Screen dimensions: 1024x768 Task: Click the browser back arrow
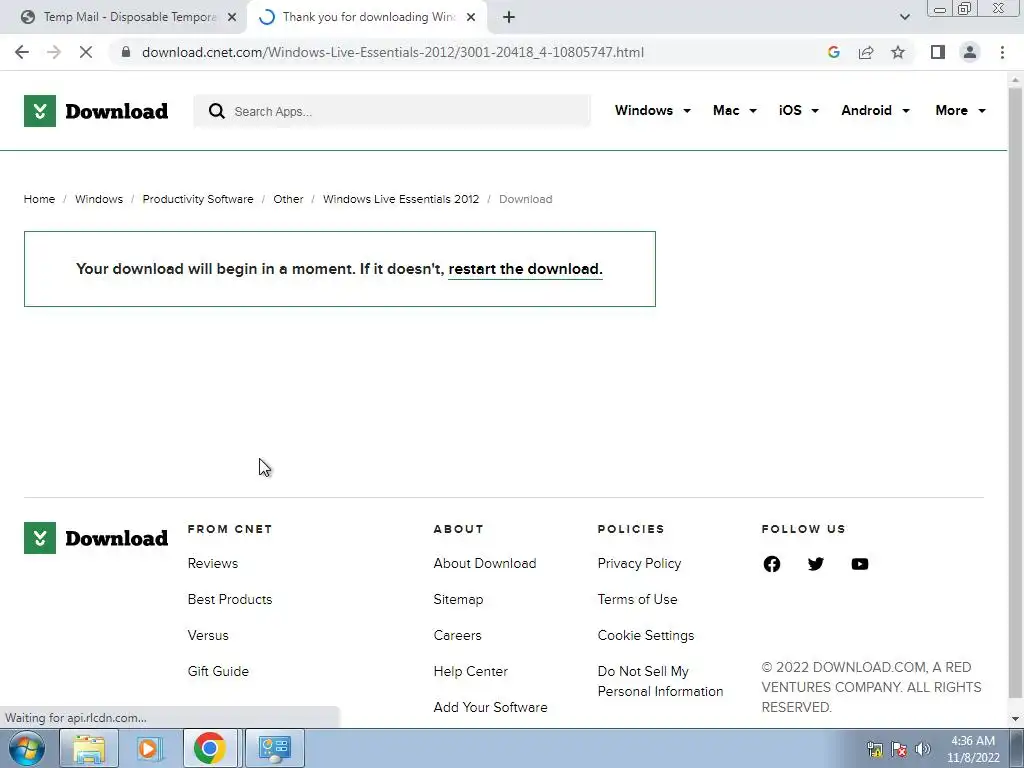pyautogui.click(x=22, y=52)
